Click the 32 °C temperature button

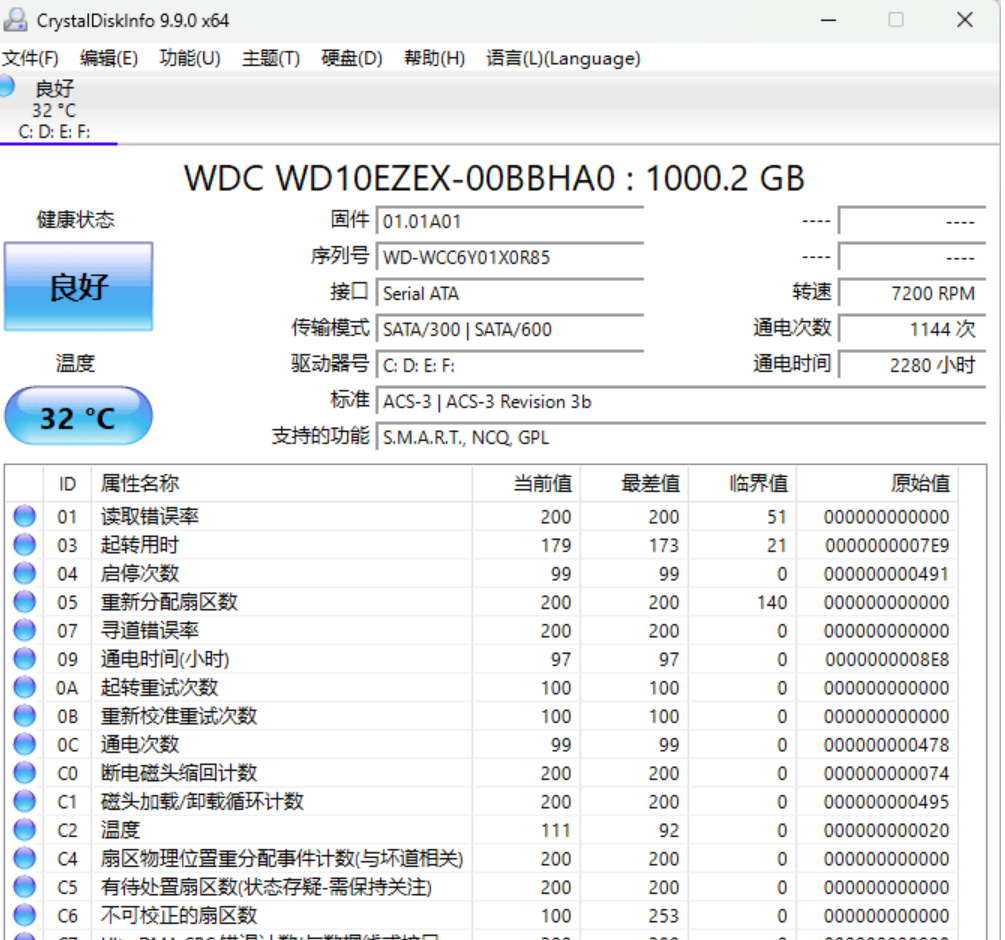[x=78, y=416]
